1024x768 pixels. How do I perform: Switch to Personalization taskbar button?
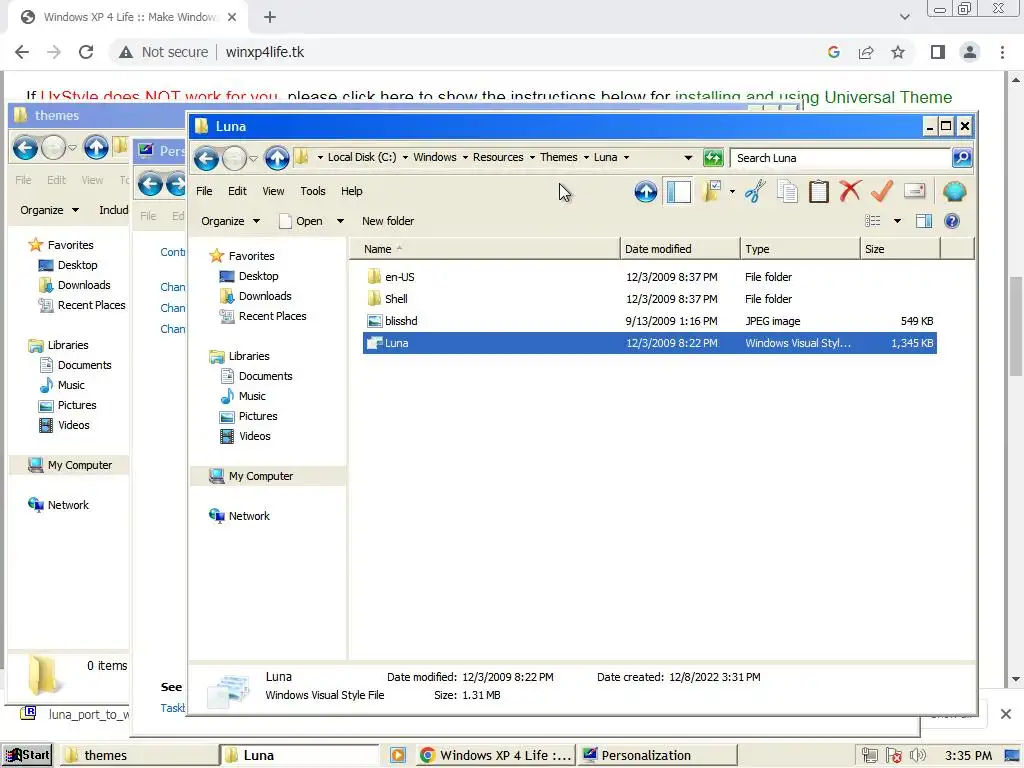point(658,756)
